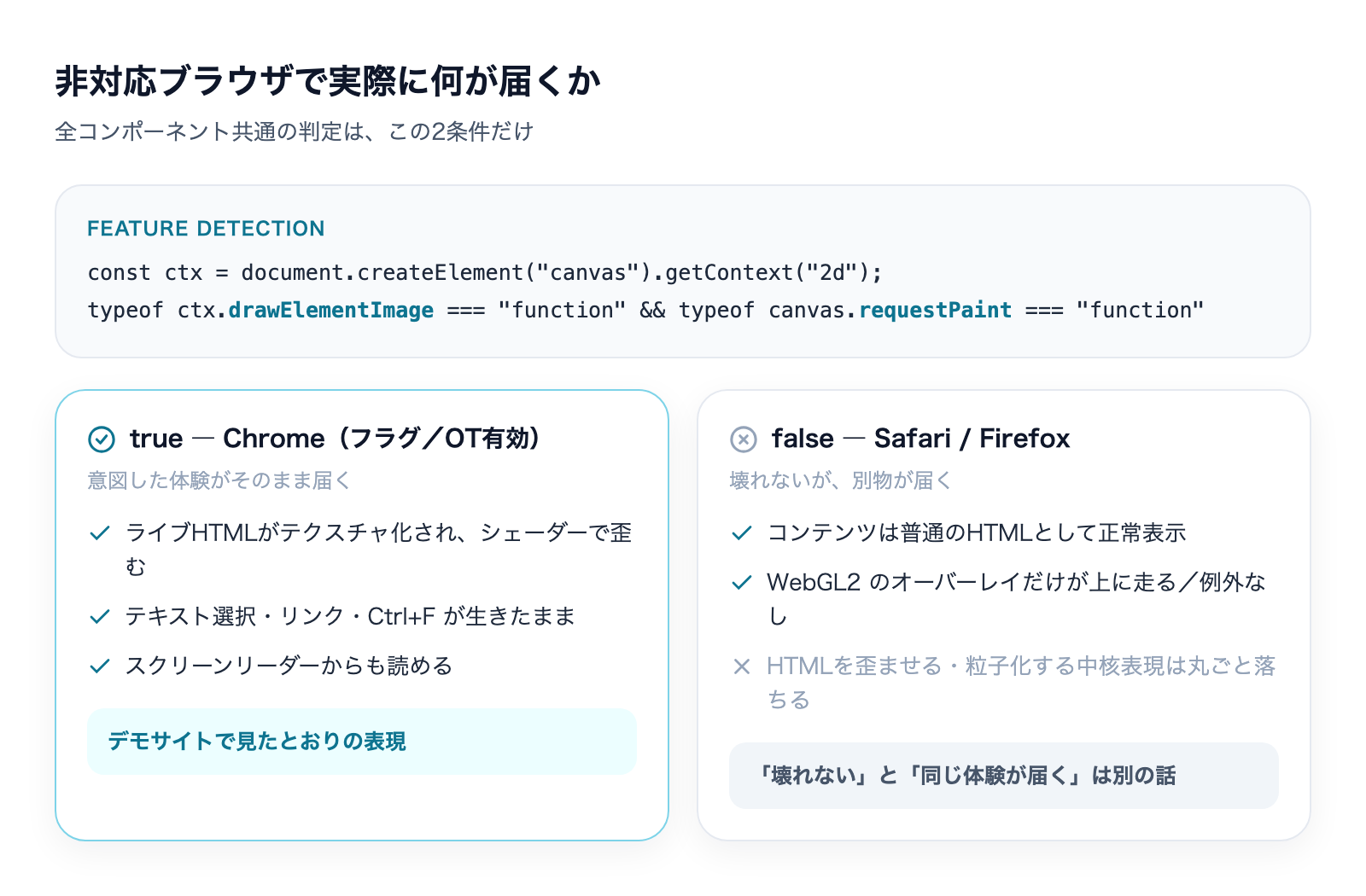The height and width of the screenshot is (896, 1366).
Task: Click the text 'WebGL2 のオーバーレイだけが上に走る'
Action: pyautogui.click(x=972, y=583)
